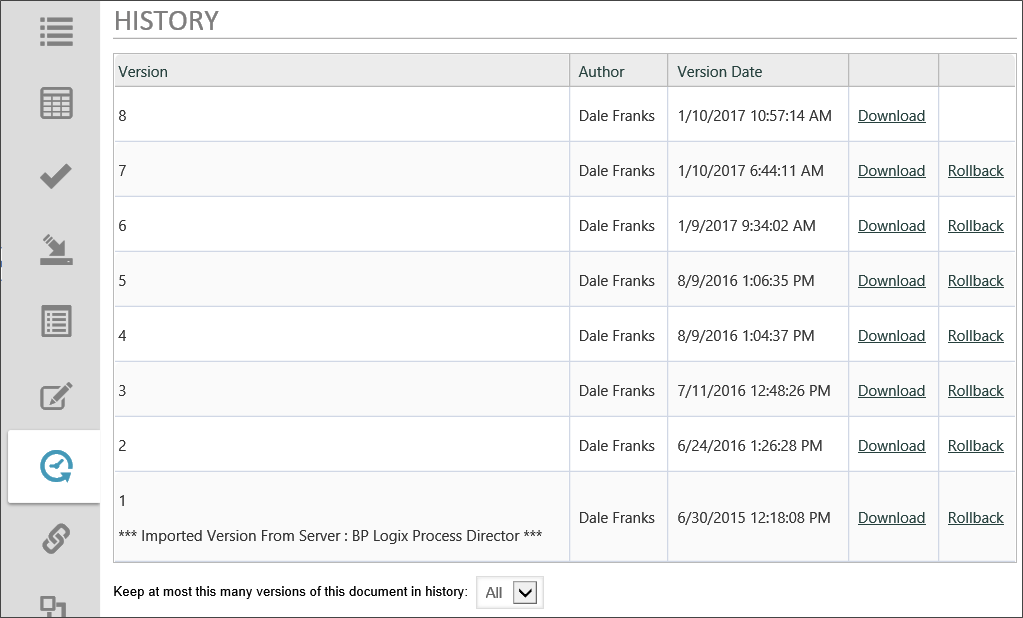1023x618 pixels.
Task: Download version 4 of the document
Action: (891, 335)
